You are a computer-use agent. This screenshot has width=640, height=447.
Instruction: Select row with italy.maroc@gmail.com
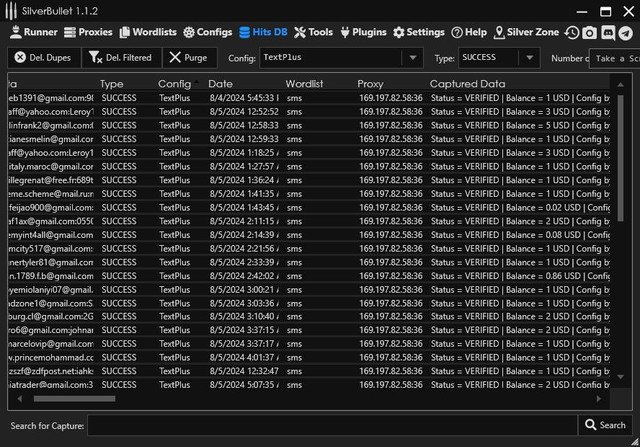[x=309, y=166]
